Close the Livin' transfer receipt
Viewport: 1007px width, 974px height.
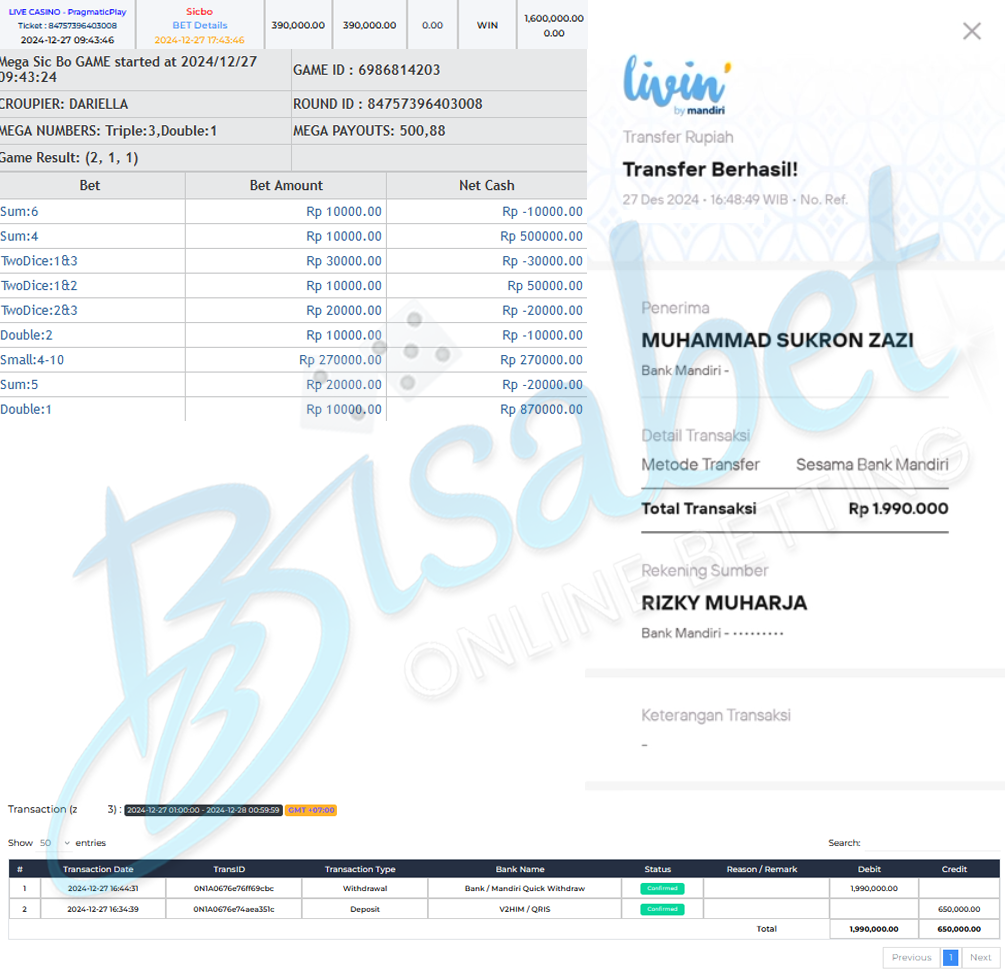tap(971, 31)
